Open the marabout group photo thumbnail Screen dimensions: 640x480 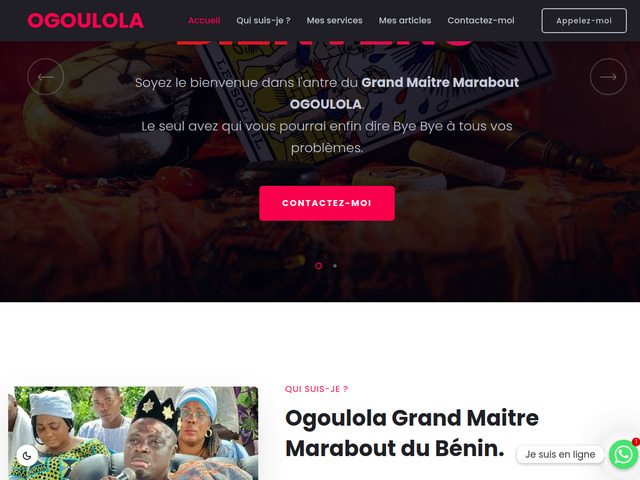(x=133, y=433)
